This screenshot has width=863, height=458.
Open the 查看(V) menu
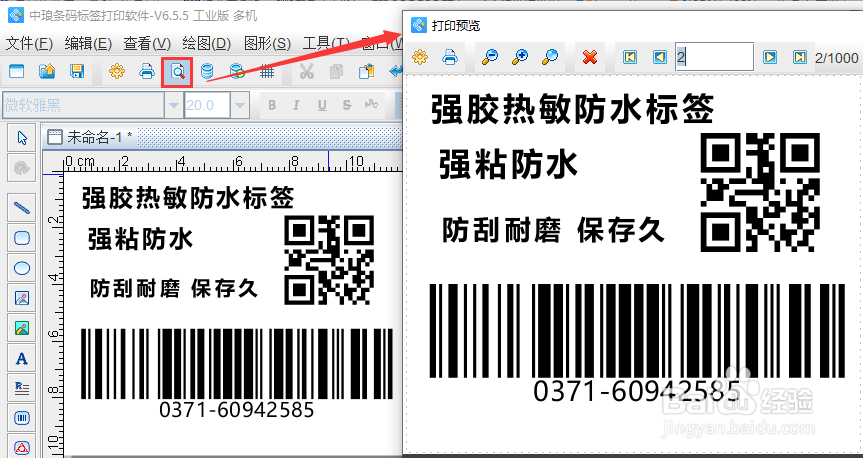[x=147, y=43]
